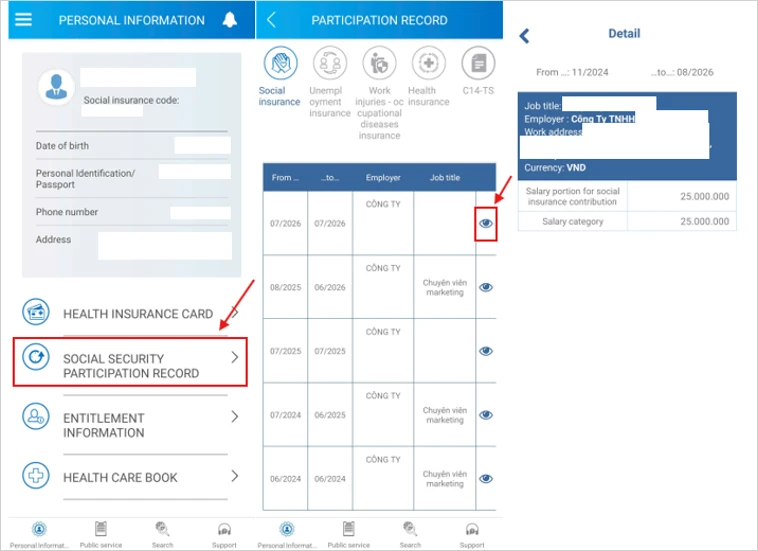Open Public service in Participation Record bottom bar
Viewport: 758px width, 551px height.
[x=349, y=535]
